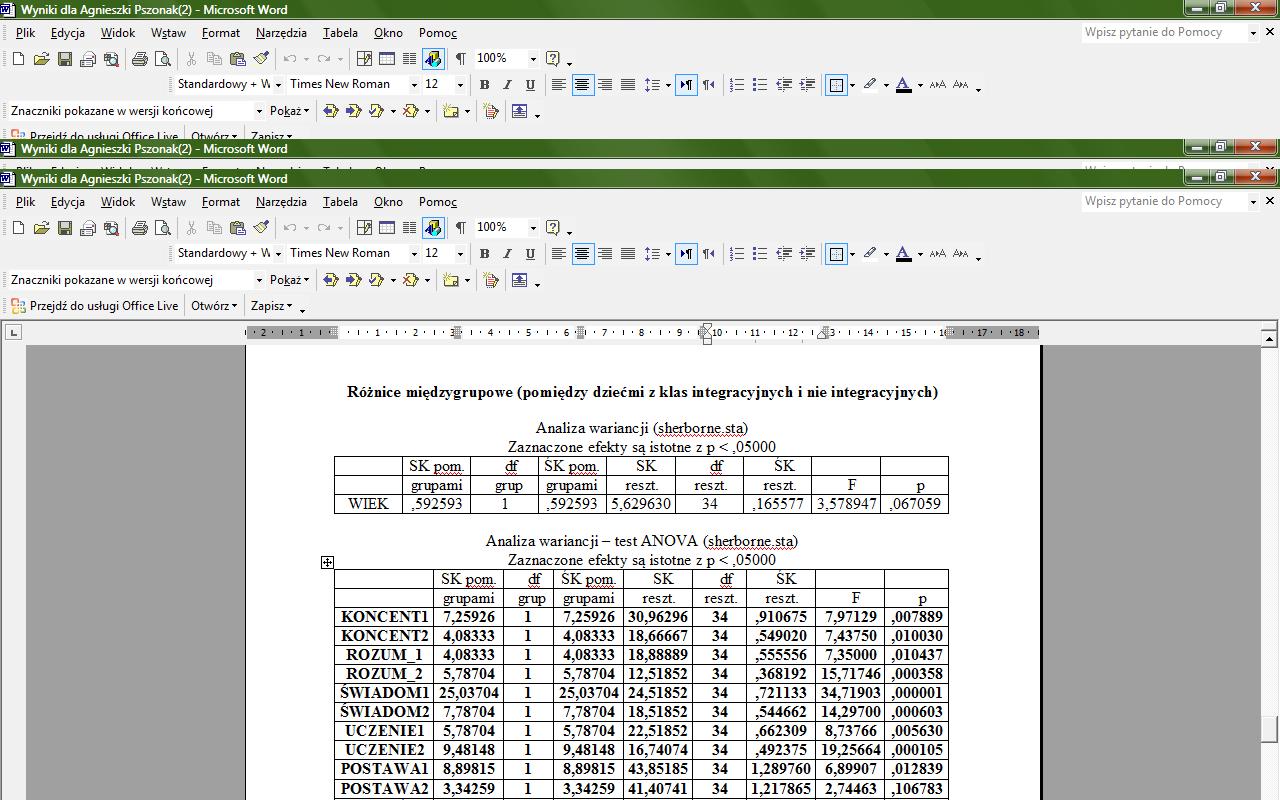
Task: Click the Open folder icon in front Word window
Action: [x=41, y=228]
